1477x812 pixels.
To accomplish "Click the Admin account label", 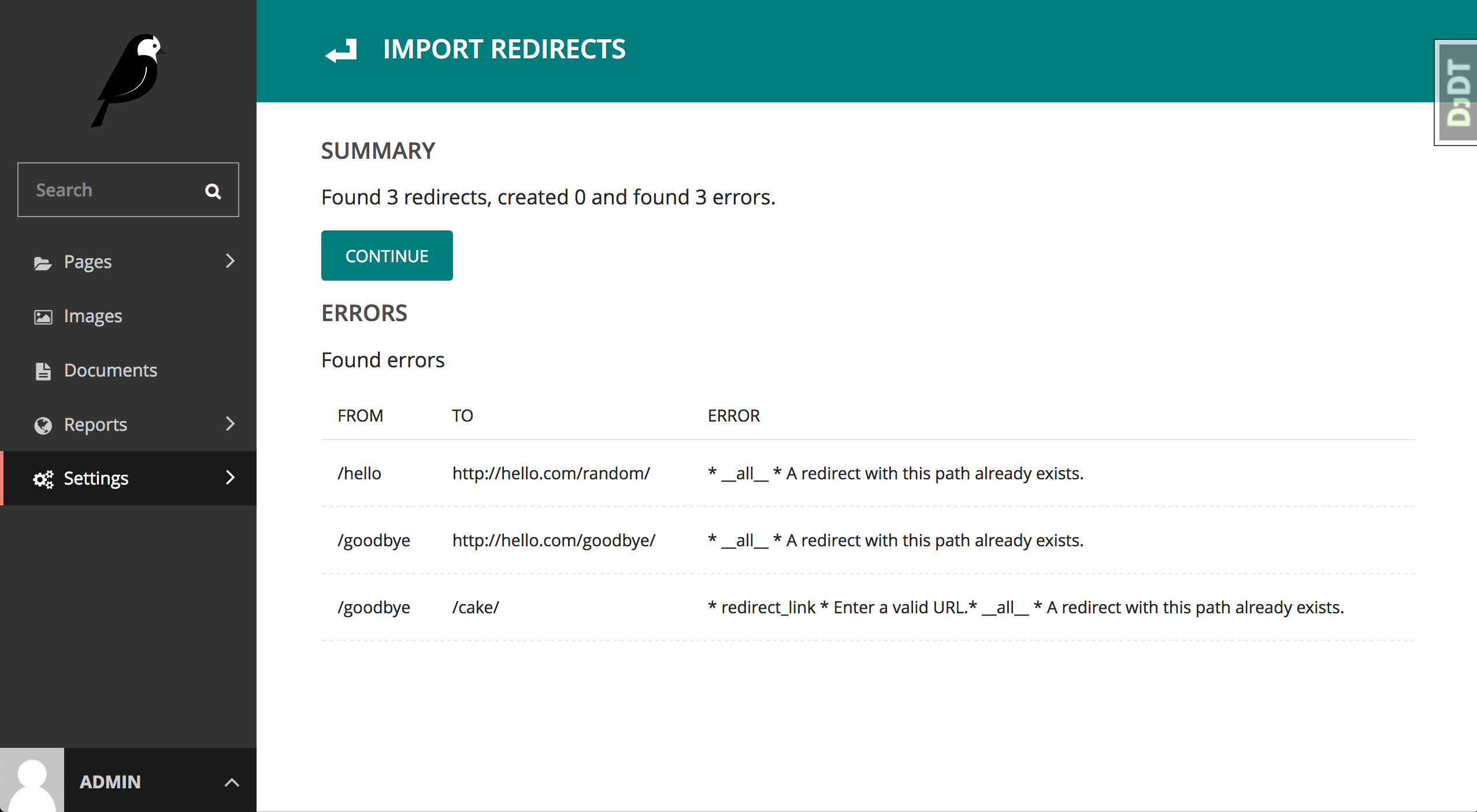I will [110, 781].
